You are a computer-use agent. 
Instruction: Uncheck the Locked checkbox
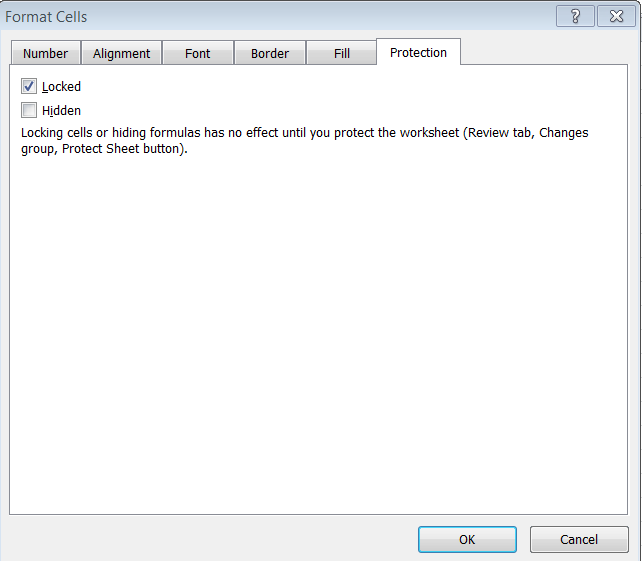pos(29,87)
